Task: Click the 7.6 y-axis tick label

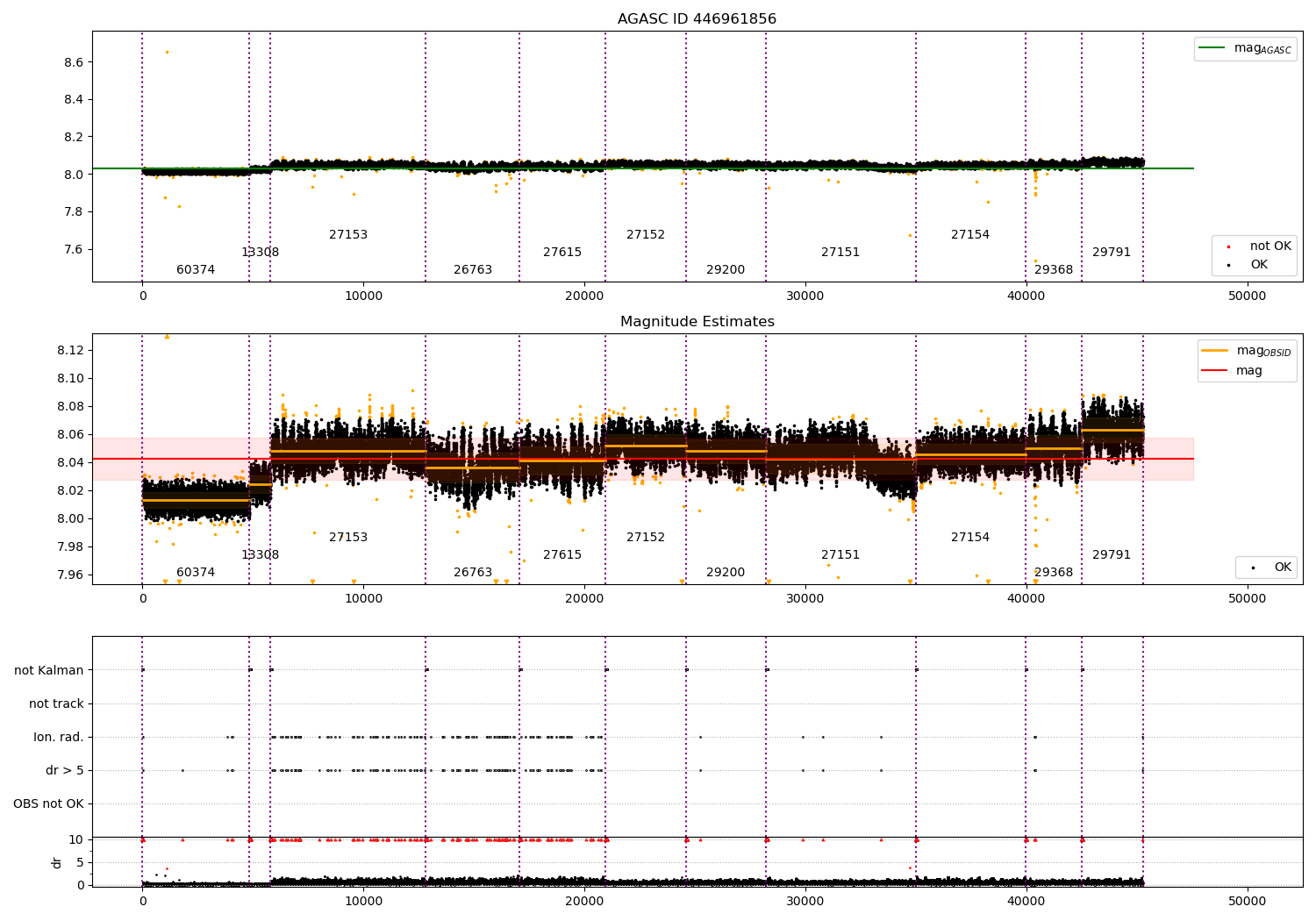Action: click(74, 249)
